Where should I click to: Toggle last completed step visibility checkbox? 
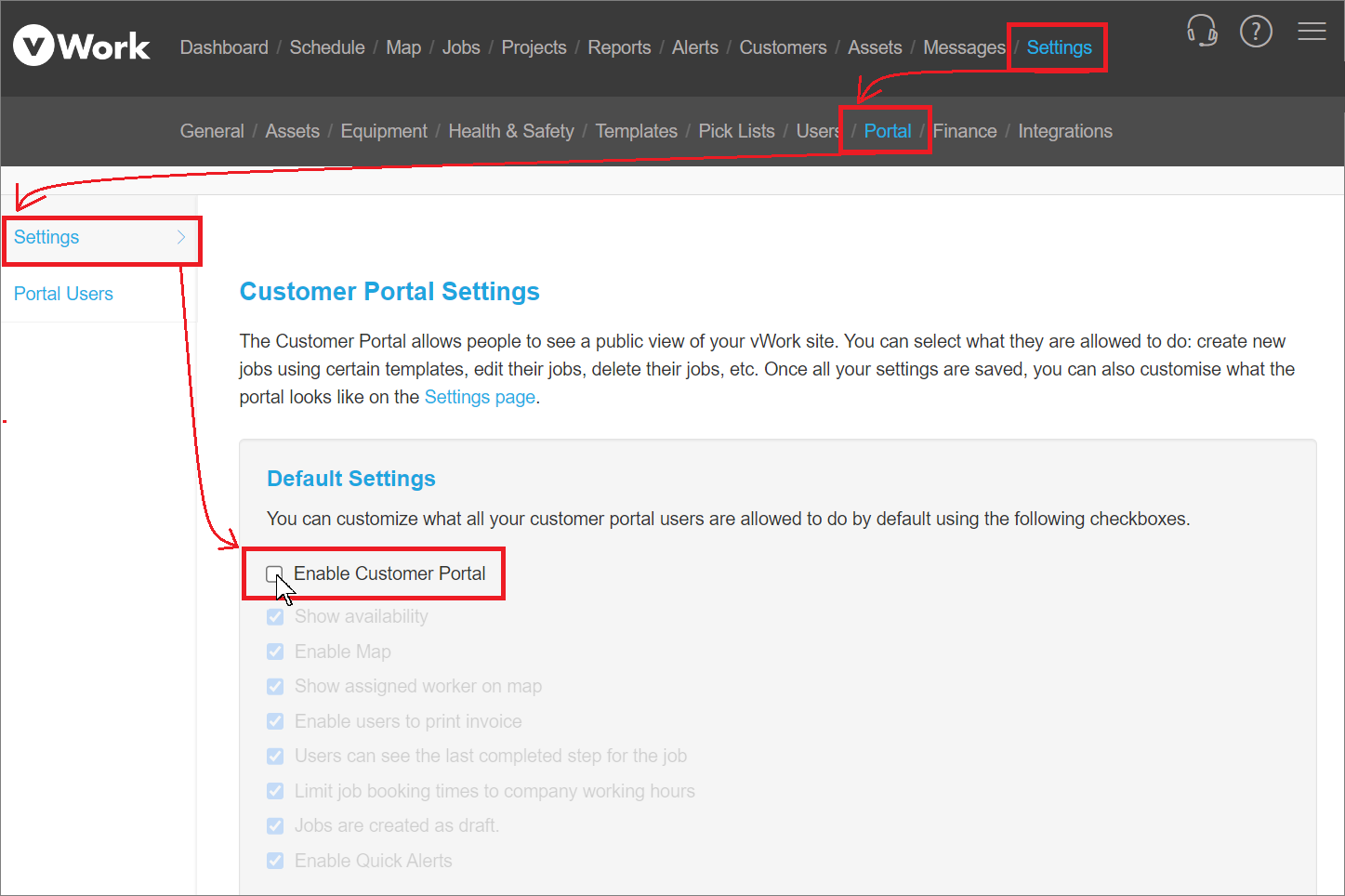pos(275,757)
